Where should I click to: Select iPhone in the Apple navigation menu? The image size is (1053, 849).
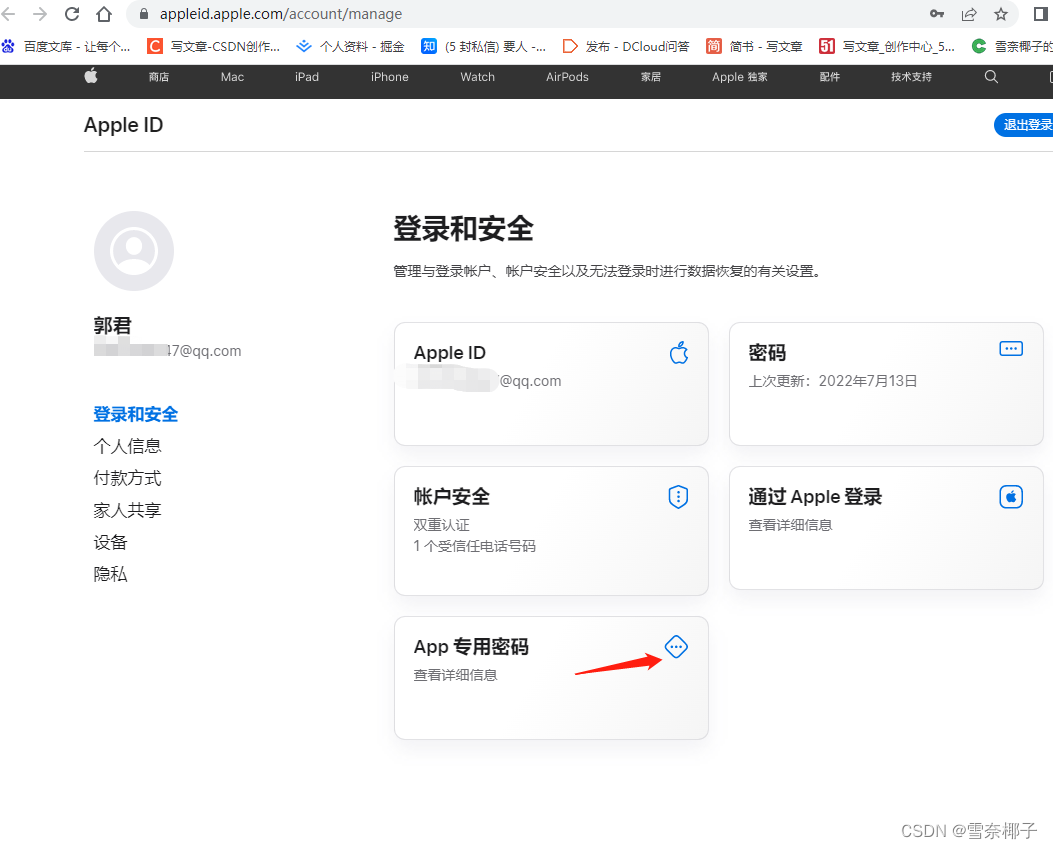click(x=389, y=77)
